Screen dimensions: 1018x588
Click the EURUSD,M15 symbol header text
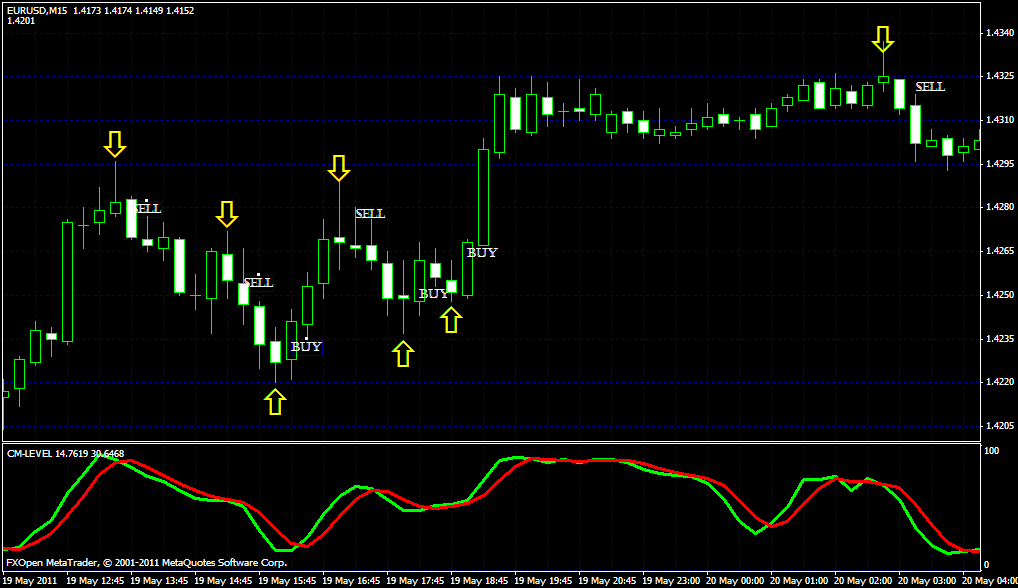37,10
